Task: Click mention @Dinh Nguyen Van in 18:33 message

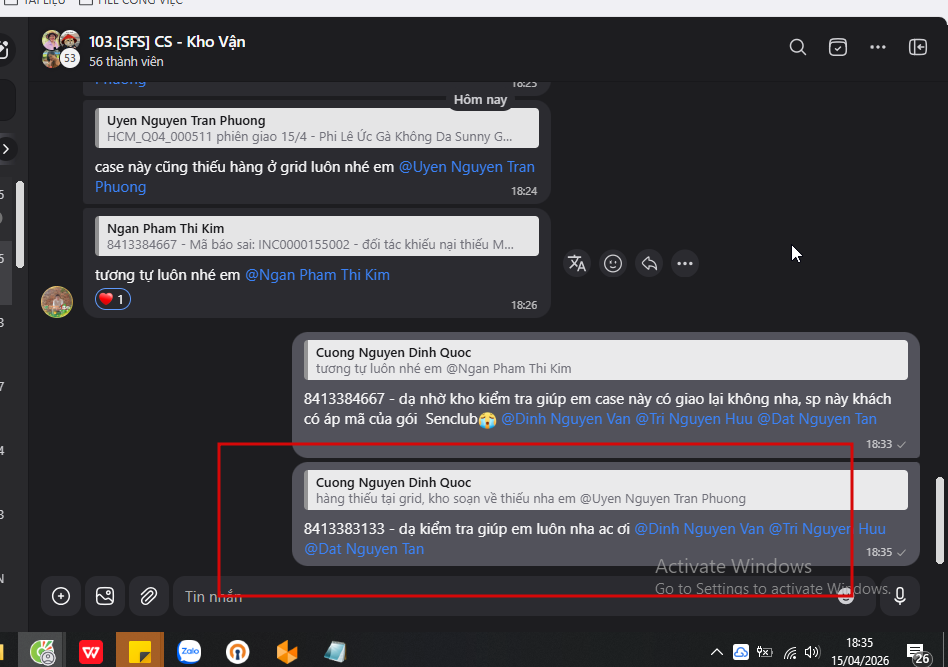Action: coord(565,418)
